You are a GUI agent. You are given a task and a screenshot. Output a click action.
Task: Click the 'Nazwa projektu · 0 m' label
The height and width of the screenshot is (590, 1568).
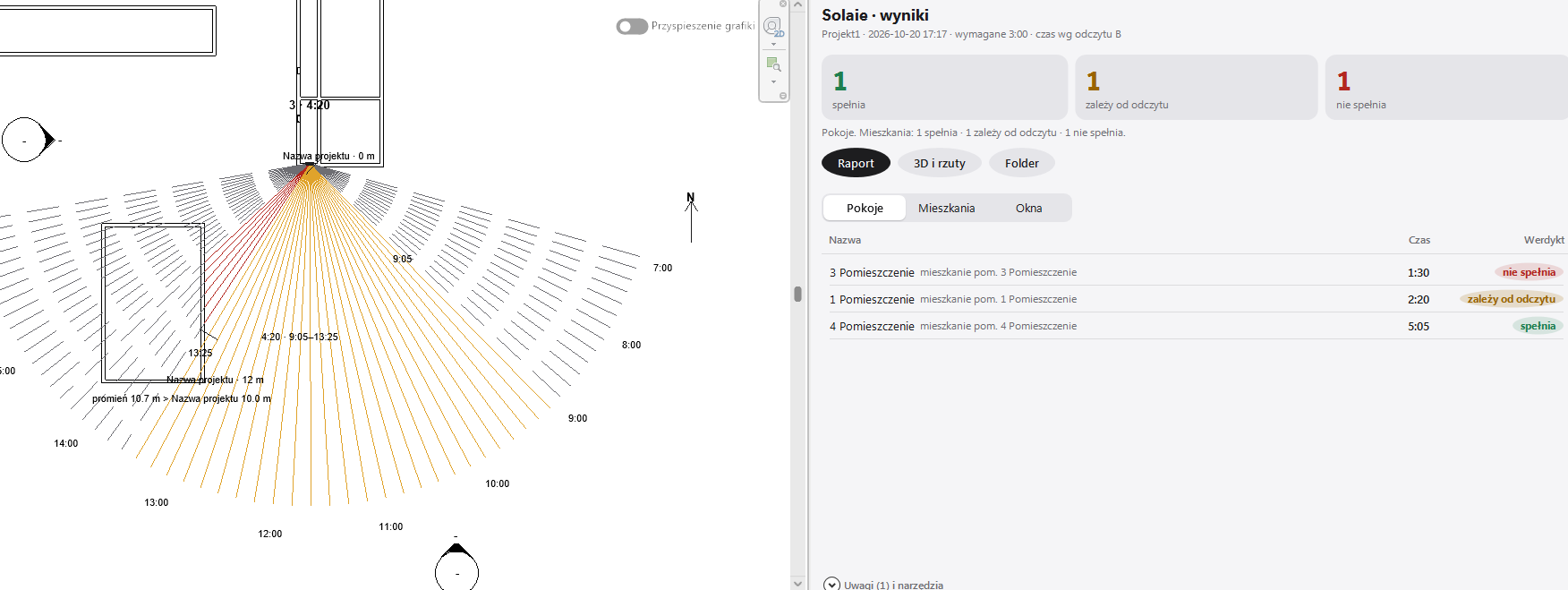point(328,156)
